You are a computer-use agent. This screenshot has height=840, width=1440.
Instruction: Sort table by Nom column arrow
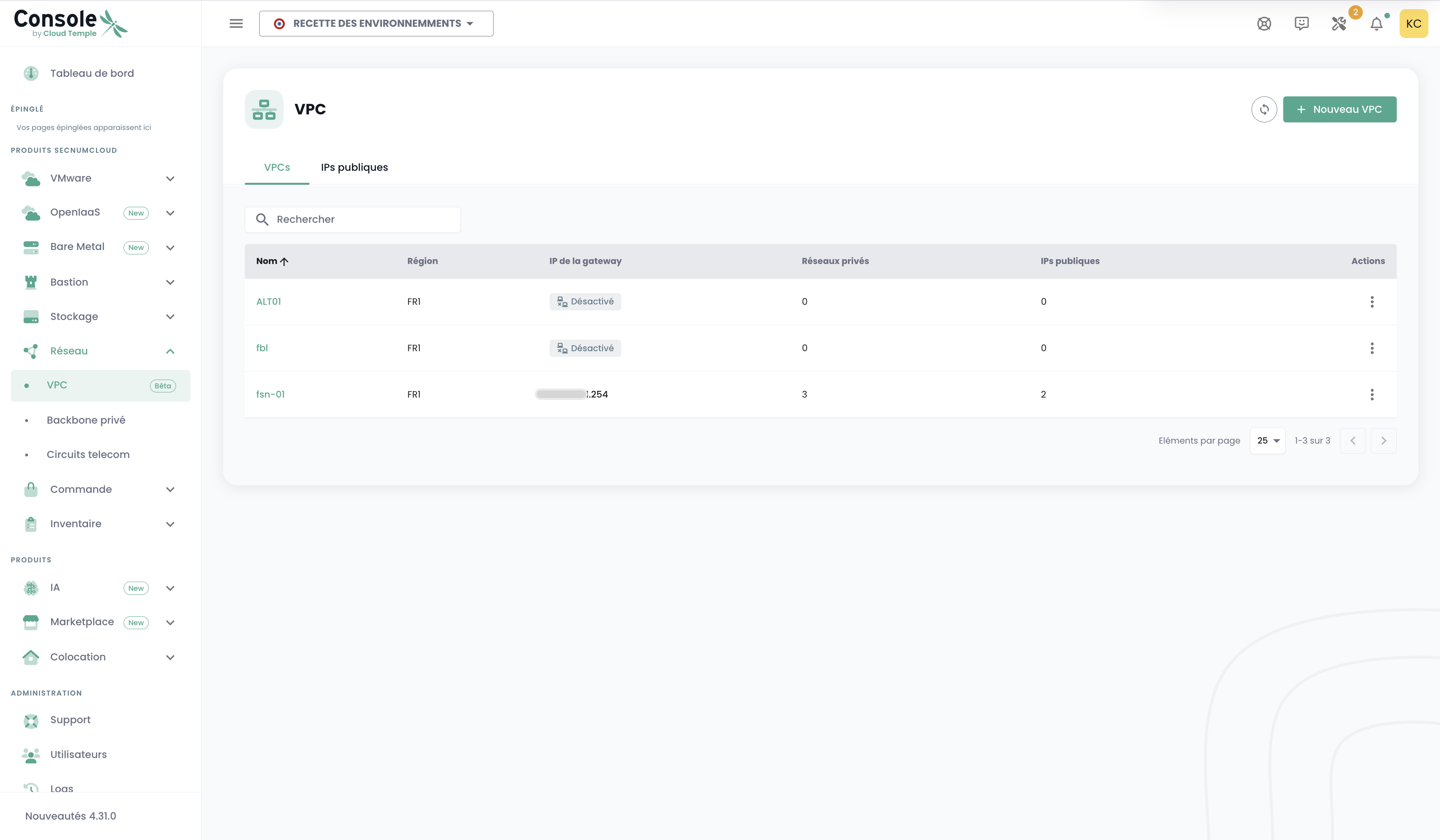click(284, 261)
